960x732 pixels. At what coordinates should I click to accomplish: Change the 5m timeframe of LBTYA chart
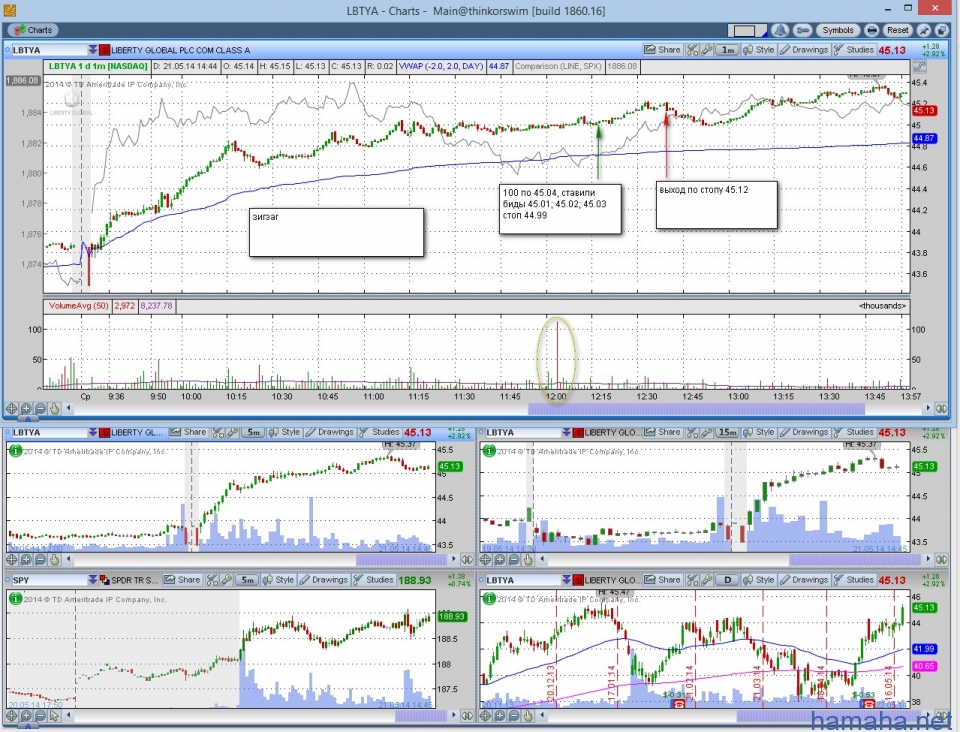[252, 433]
